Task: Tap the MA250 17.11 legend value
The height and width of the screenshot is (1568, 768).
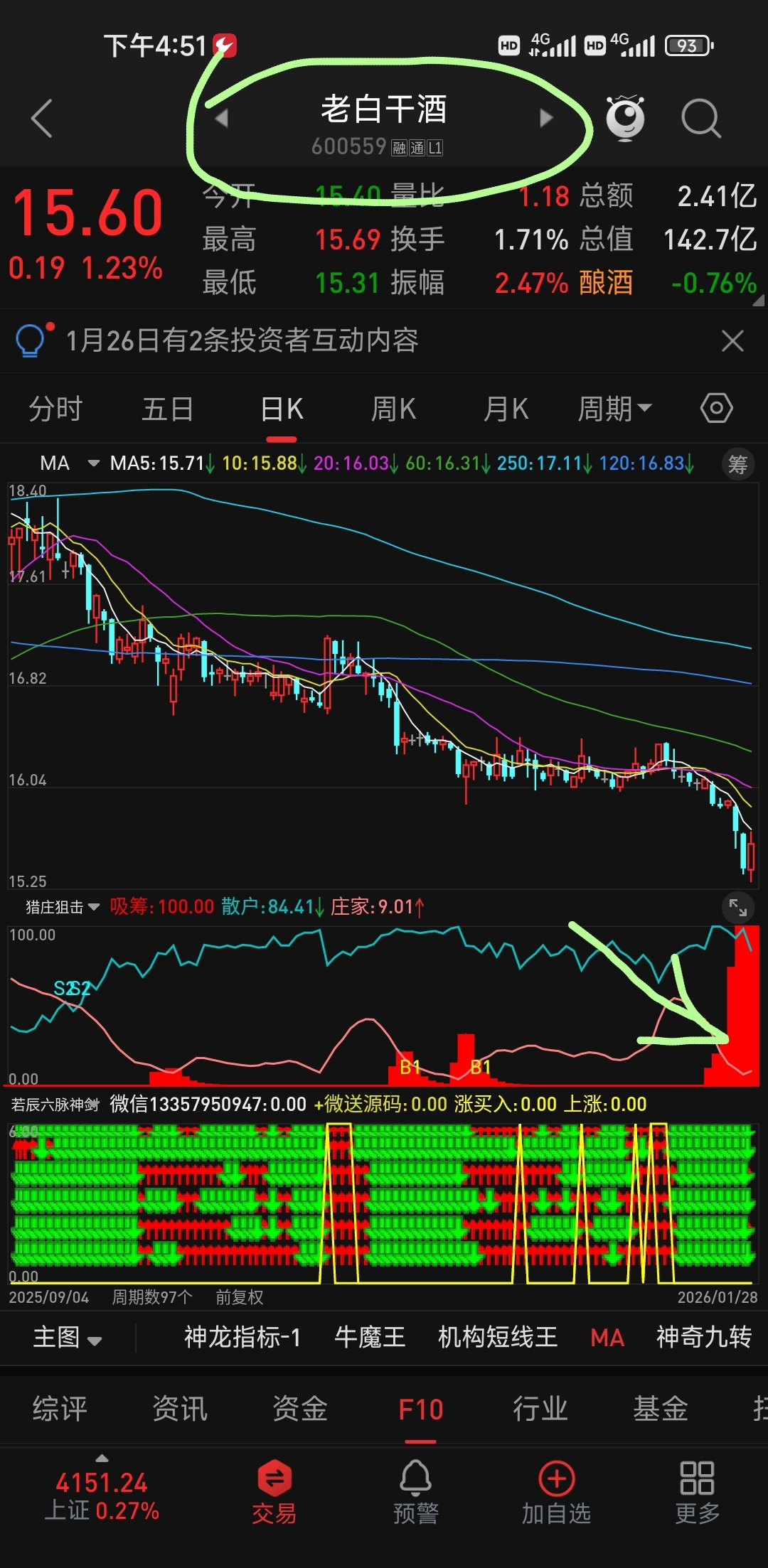Action: pyautogui.click(x=543, y=463)
